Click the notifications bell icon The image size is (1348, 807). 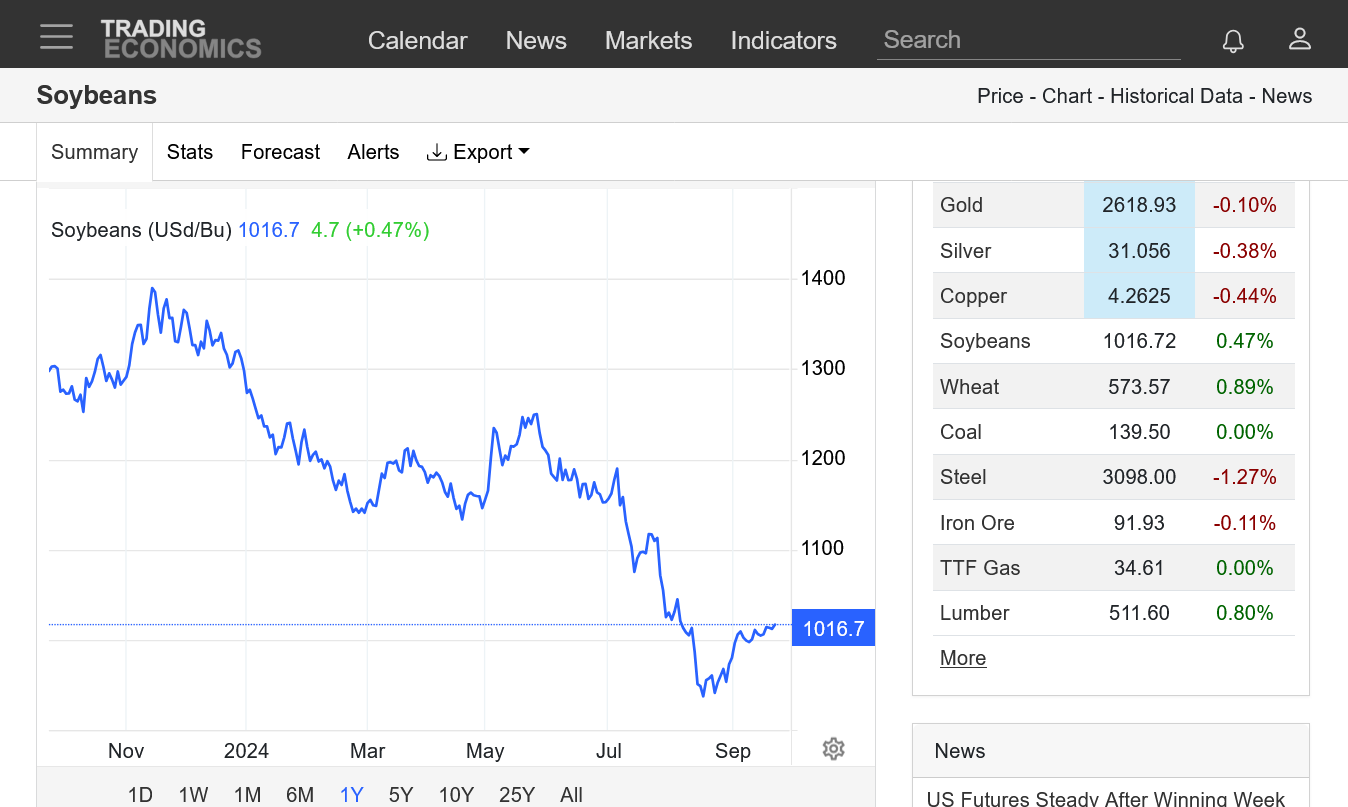pyautogui.click(x=1233, y=40)
